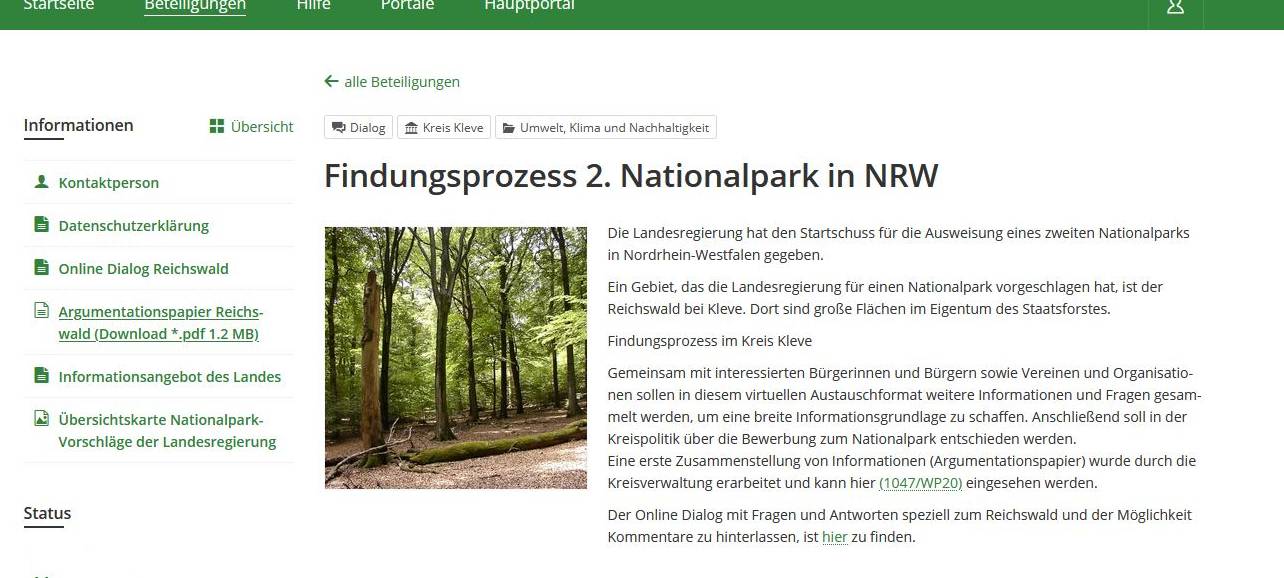Screen dimensions: 1284x578
Task: Download the Argumentationspapier Reichswald PDF
Action: pyautogui.click(x=160, y=322)
